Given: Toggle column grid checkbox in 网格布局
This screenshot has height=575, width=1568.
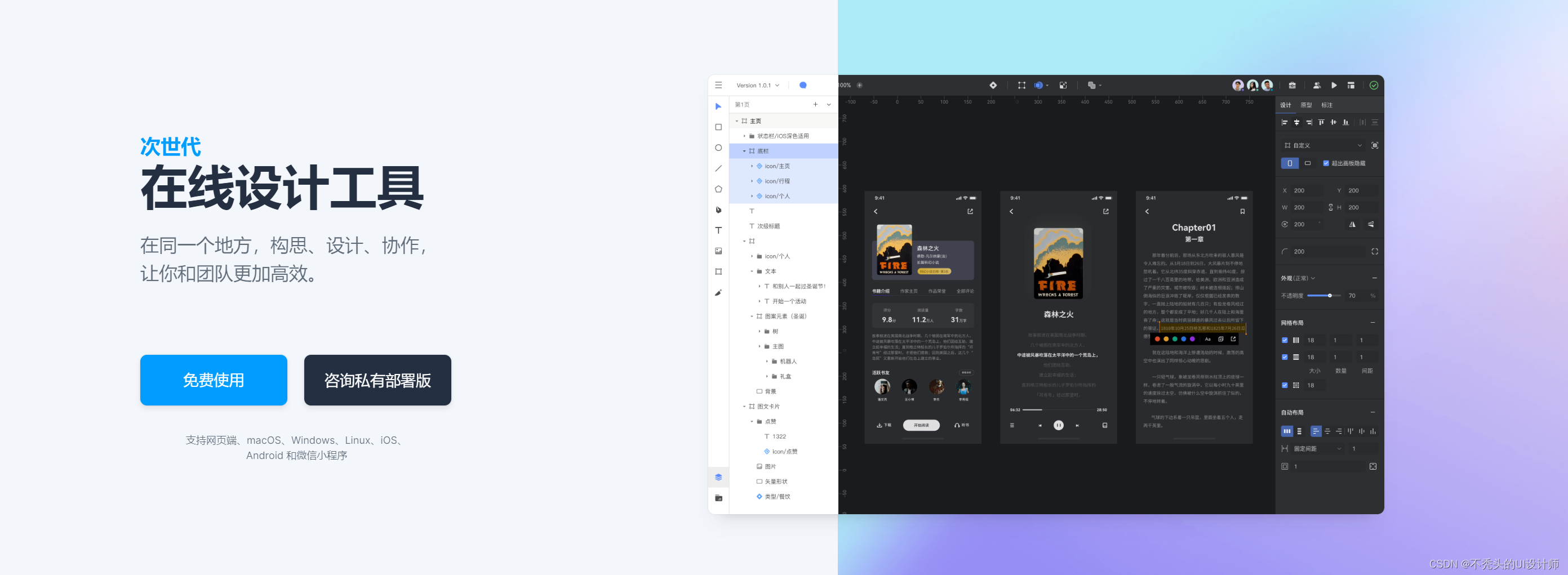Looking at the screenshot, I should [x=1285, y=340].
